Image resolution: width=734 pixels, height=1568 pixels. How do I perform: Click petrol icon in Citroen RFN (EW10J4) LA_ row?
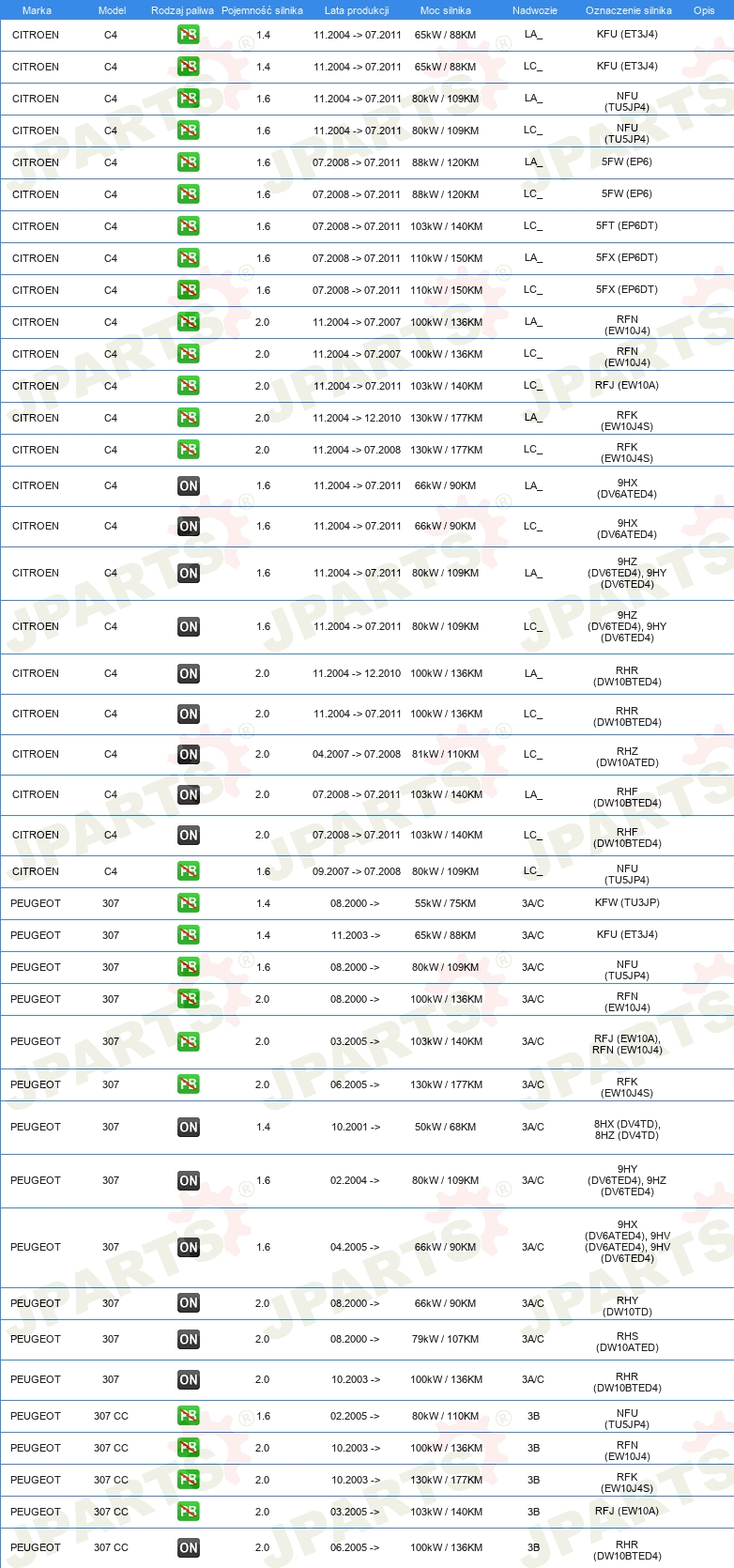[x=189, y=322]
